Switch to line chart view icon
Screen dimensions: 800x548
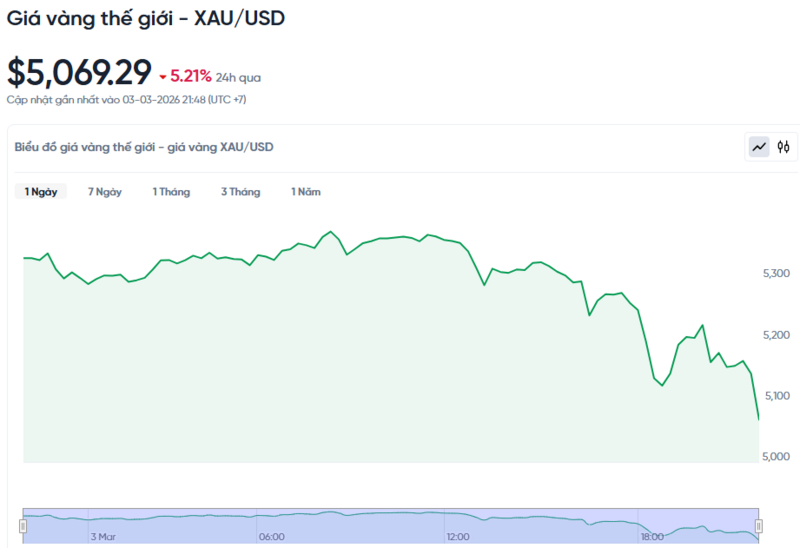760,147
